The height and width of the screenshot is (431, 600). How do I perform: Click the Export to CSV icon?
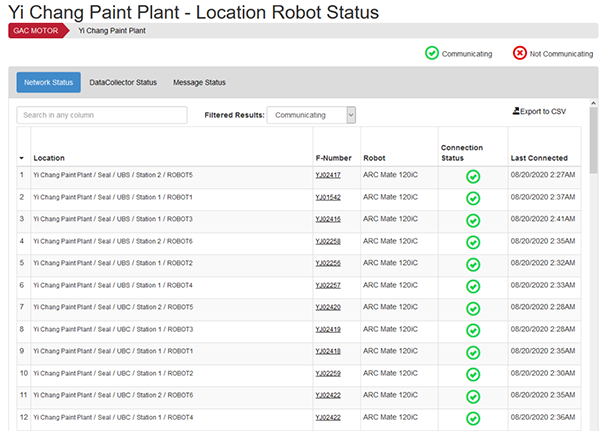tap(516, 111)
